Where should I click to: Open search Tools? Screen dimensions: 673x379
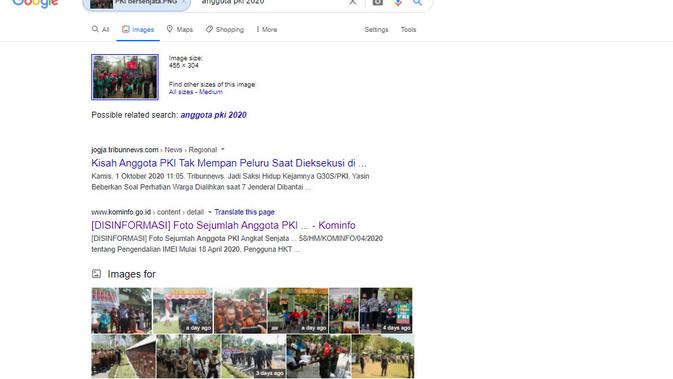click(408, 30)
